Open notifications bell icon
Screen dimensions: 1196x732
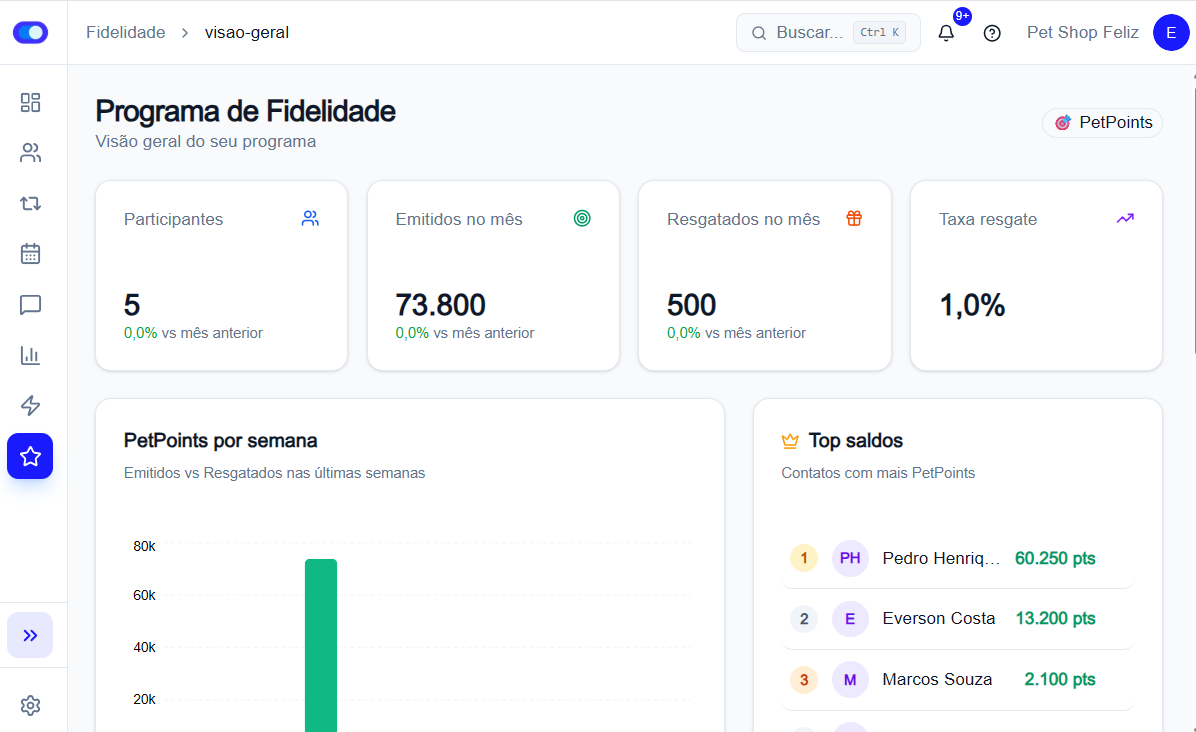coord(946,33)
